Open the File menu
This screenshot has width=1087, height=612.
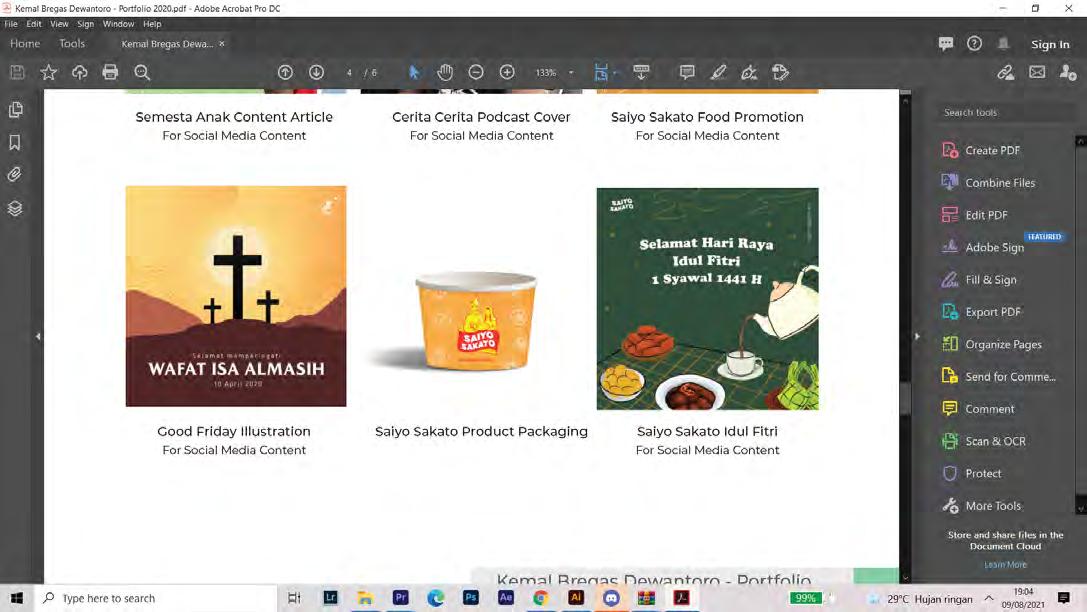pos(11,24)
